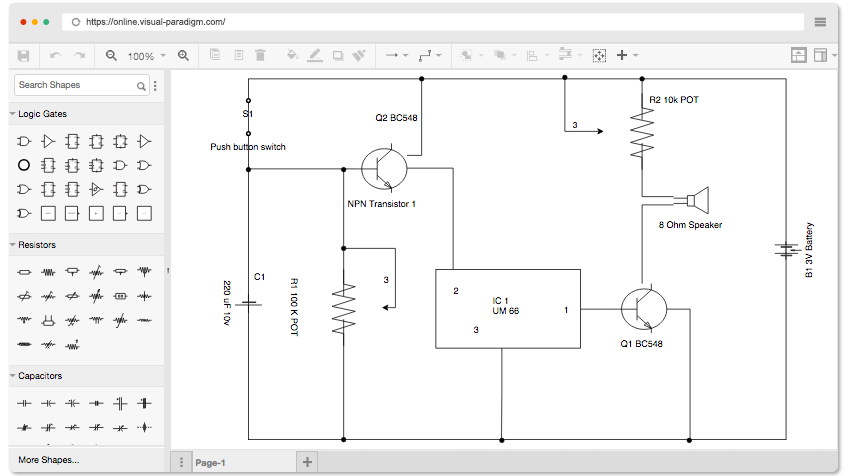Viewport: 848px width, 476px height.
Task: Select the Line color pencil tool
Action: 315,55
